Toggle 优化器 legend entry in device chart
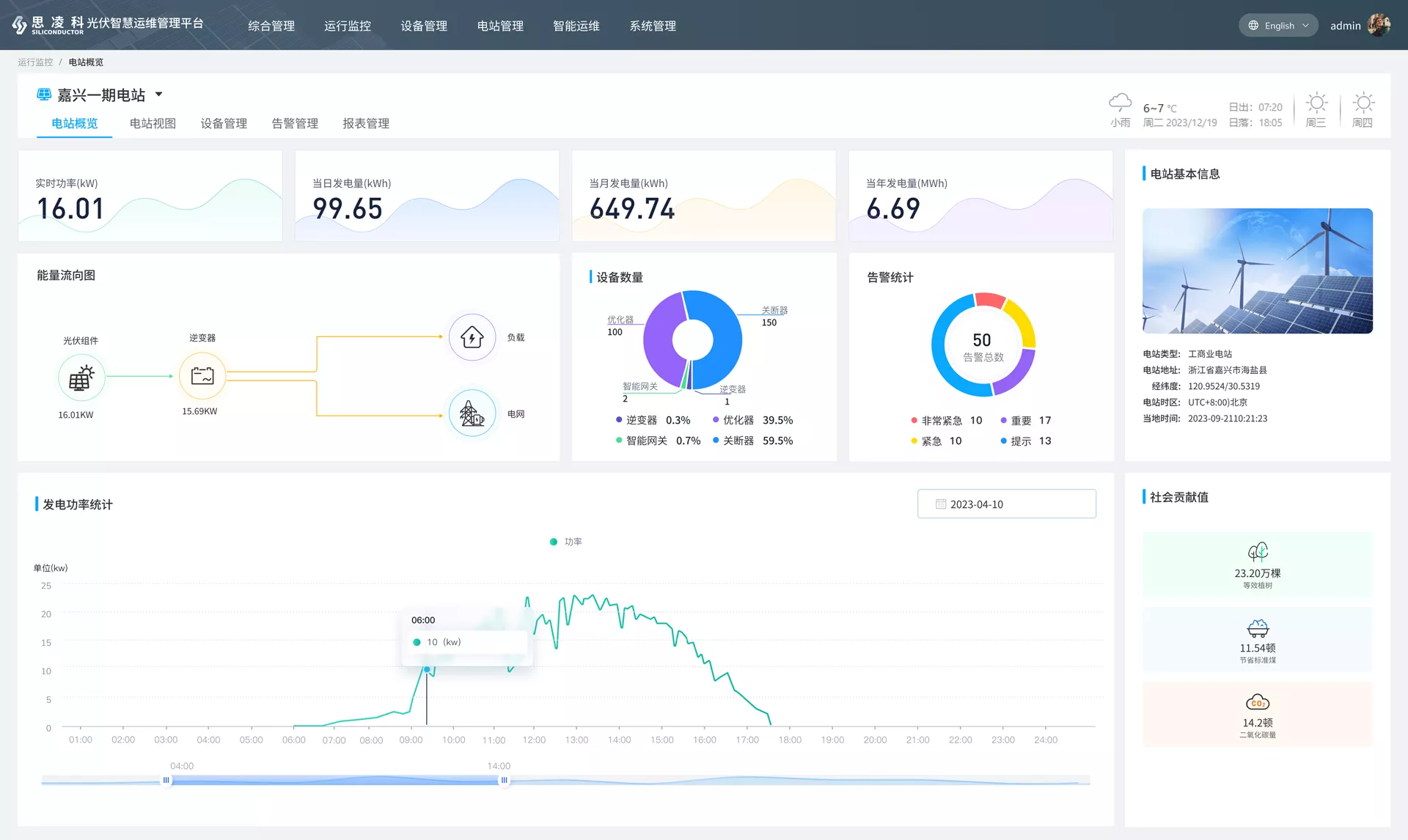 point(752,420)
